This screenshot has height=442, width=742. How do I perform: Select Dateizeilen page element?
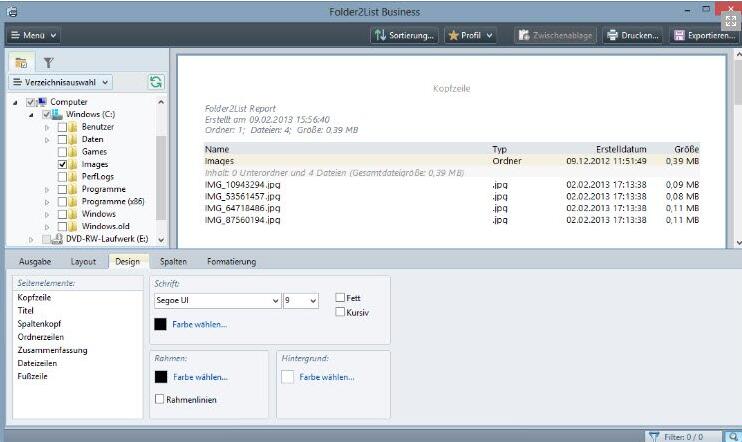[x=37, y=363]
